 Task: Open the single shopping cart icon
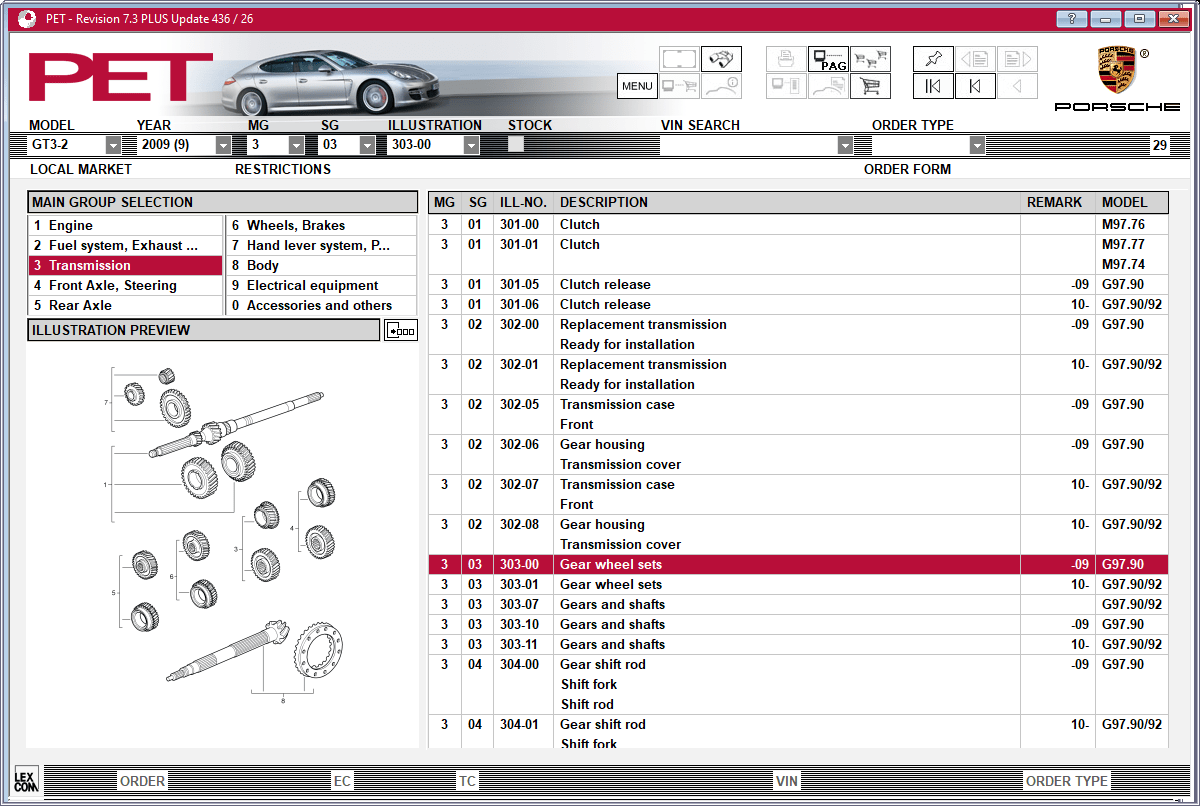pyautogui.click(x=870, y=86)
